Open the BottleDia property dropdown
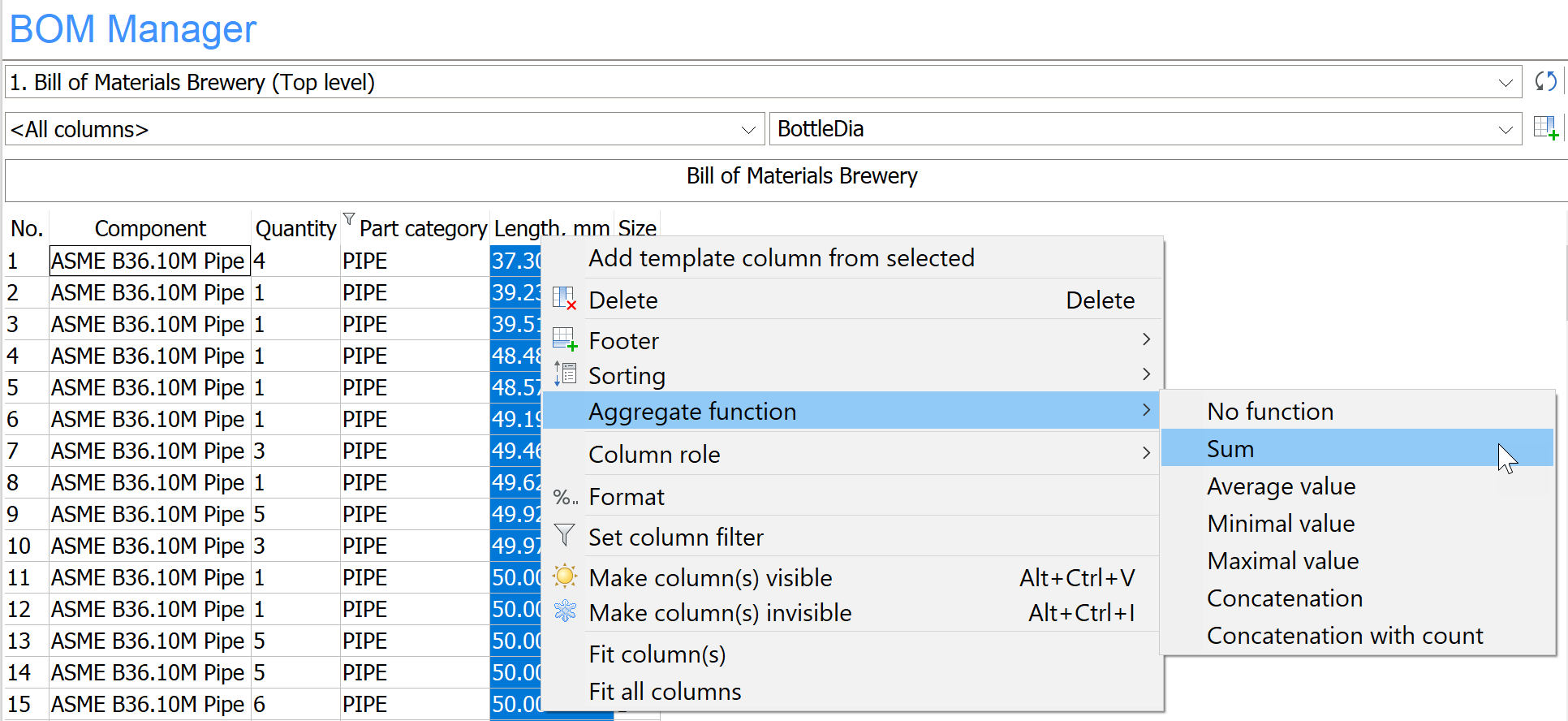 pos(1505,130)
